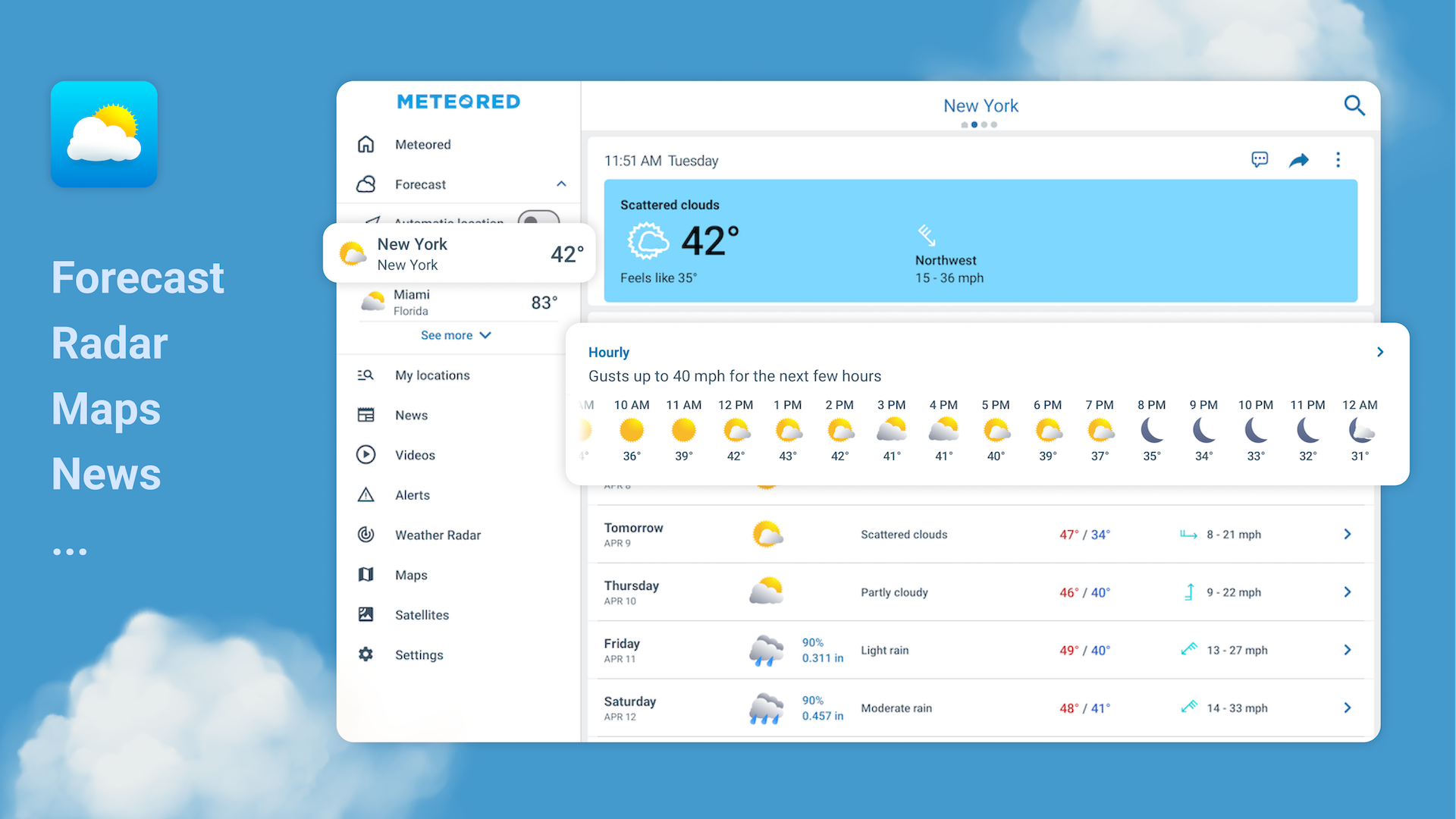Viewport: 1456px width, 819px height.
Task: Select My locations in the sidebar
Action: click(x=432, y=375)
